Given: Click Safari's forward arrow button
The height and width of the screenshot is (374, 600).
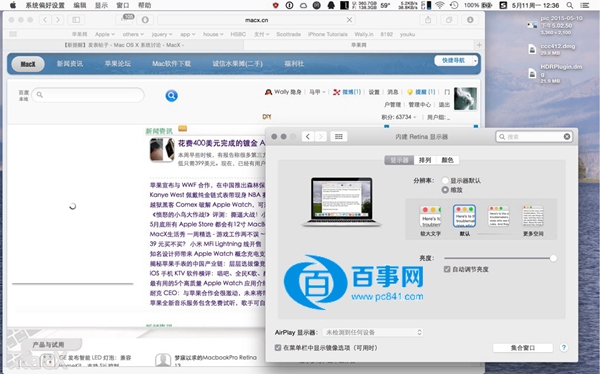Looking at the screenshot, I should [x=58, y=20].
